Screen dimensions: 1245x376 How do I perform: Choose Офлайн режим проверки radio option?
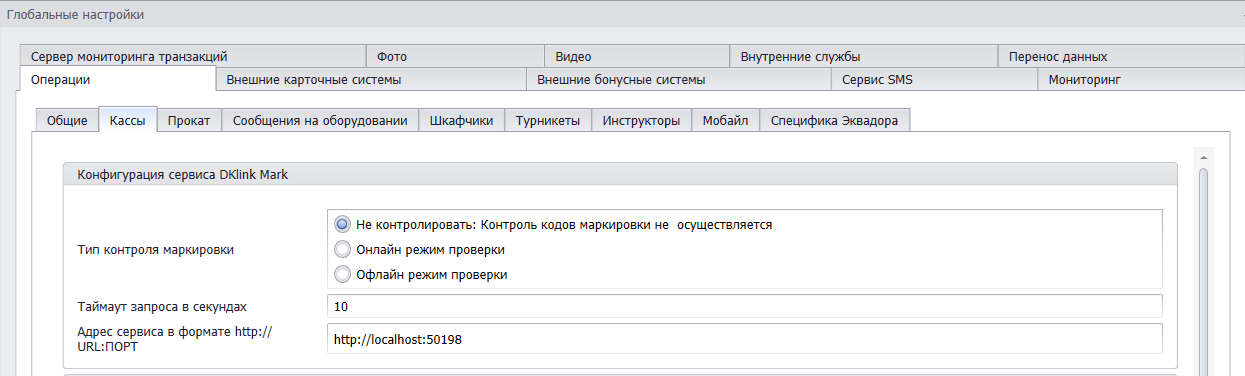[x=343, y=274]
